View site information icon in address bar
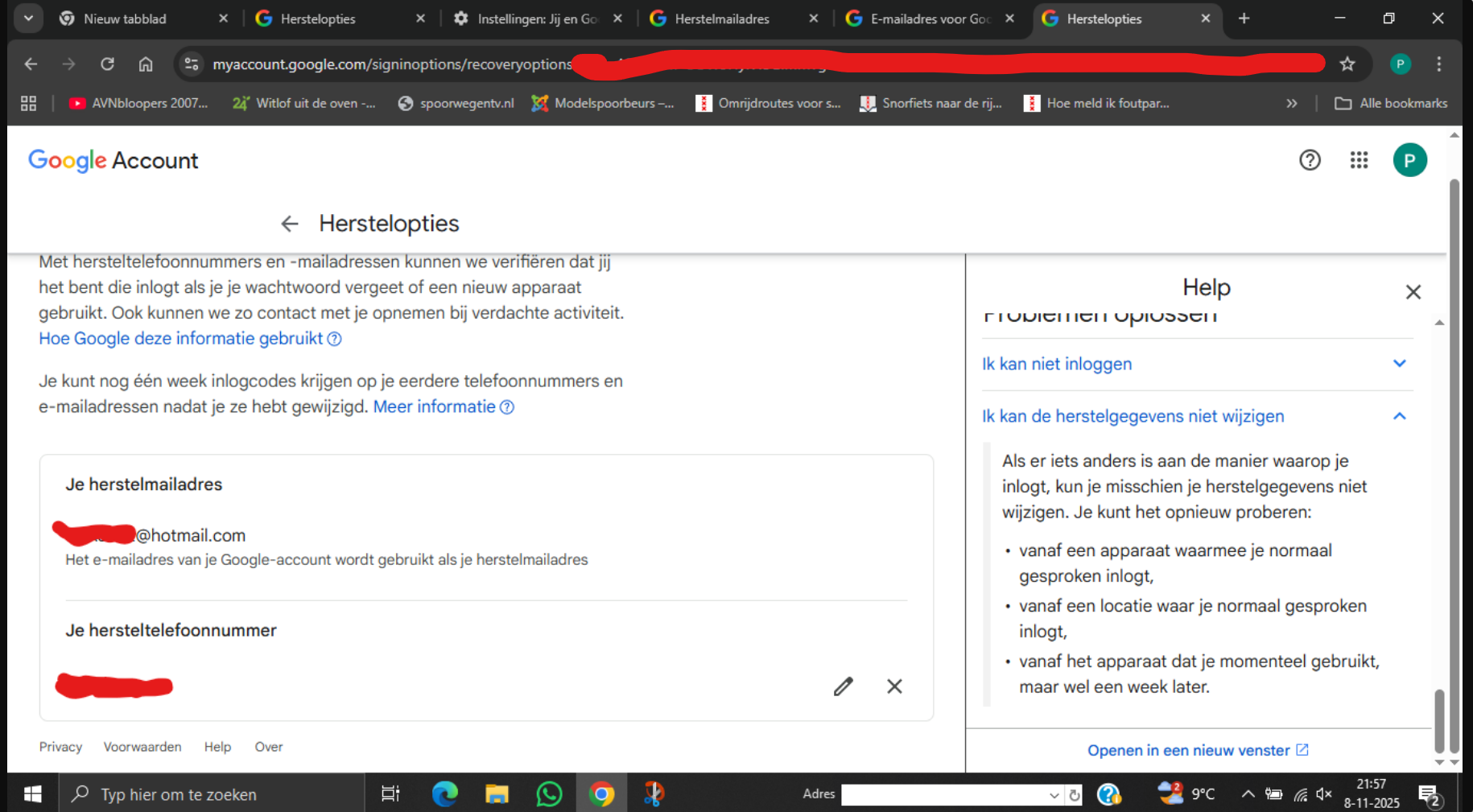The height and width of the screenshot is (812, 1473). coord(192,64)
